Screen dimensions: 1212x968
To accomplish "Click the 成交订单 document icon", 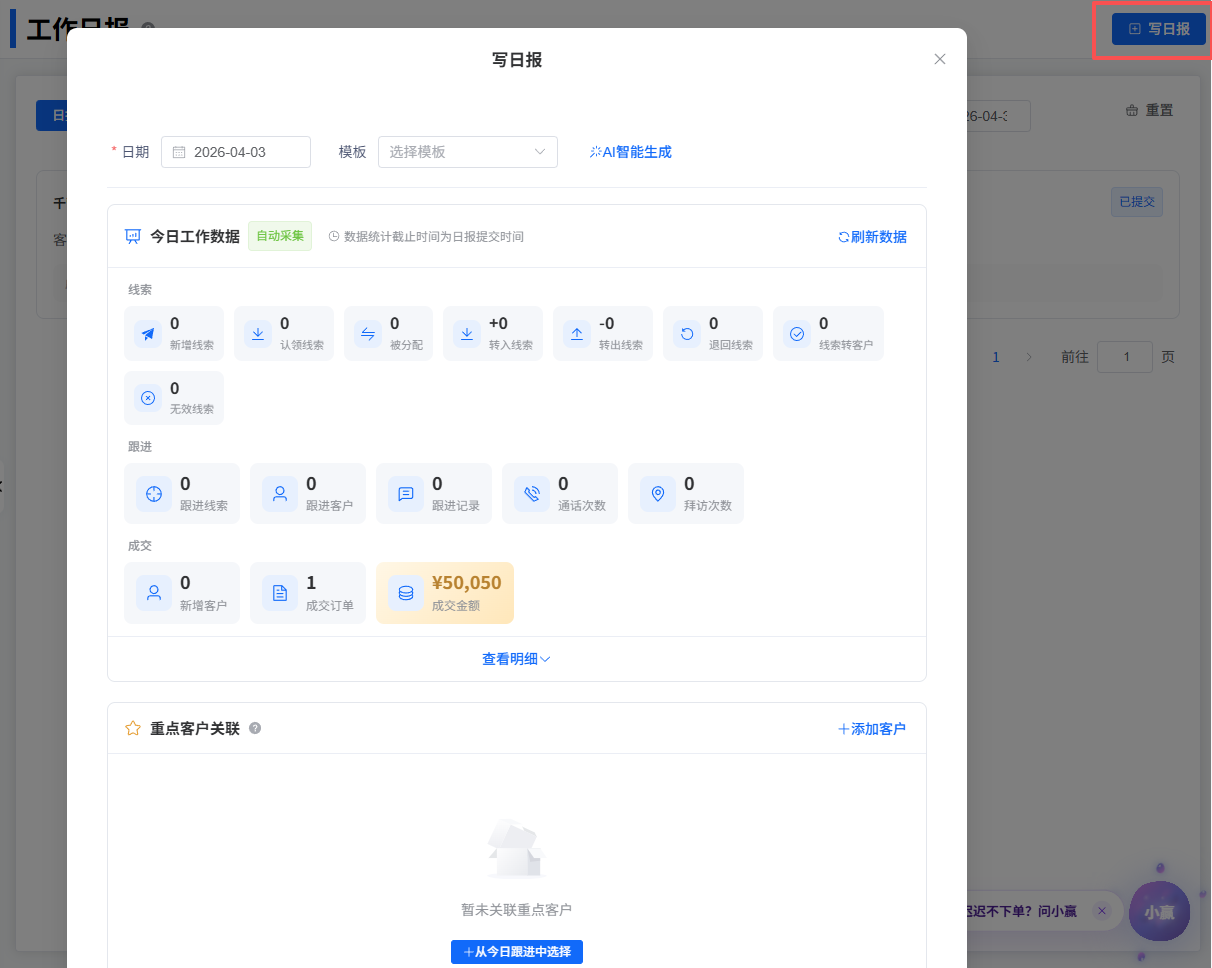I will (x=280, y=593).
